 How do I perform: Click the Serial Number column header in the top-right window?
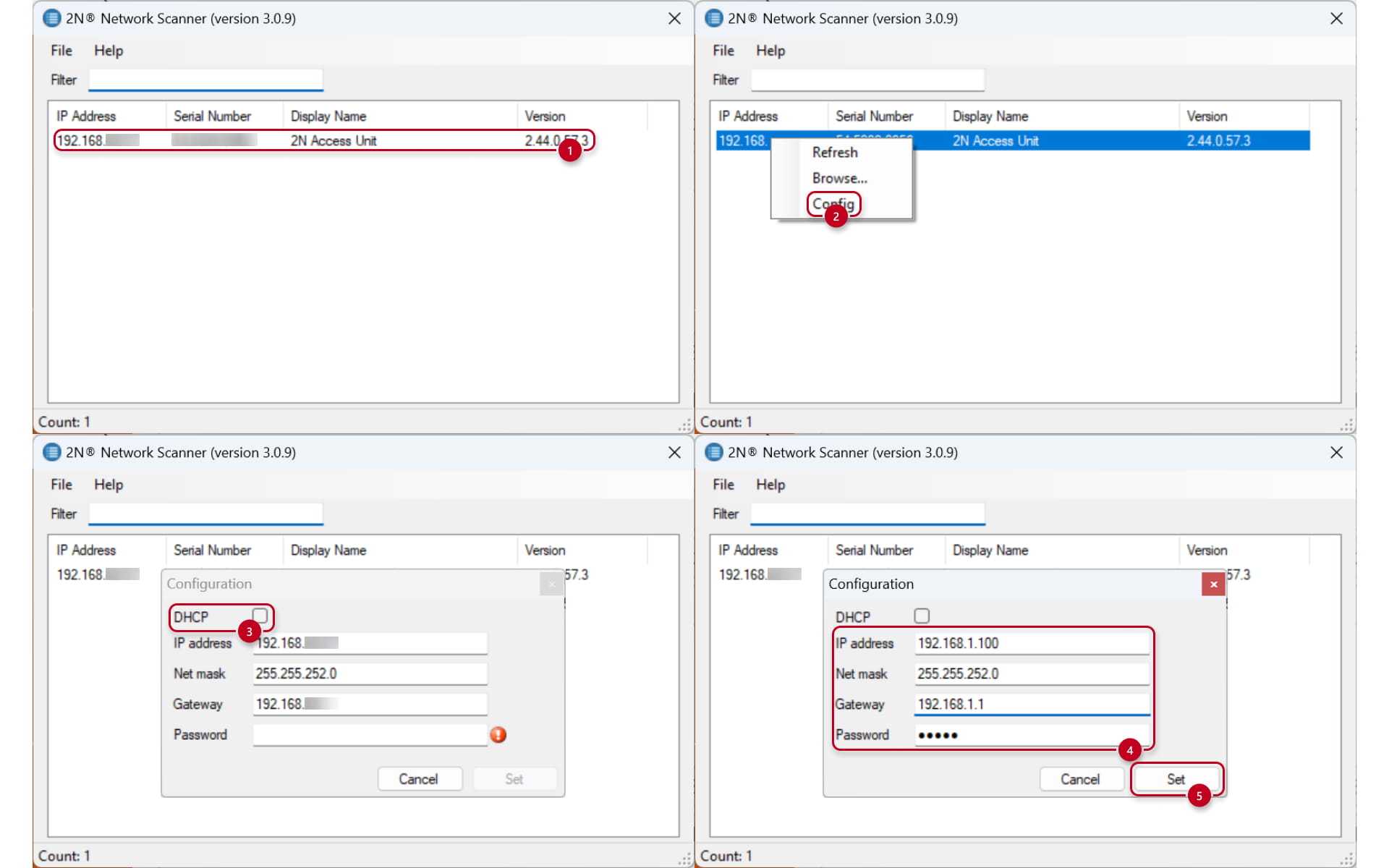(x=887, y=116)
